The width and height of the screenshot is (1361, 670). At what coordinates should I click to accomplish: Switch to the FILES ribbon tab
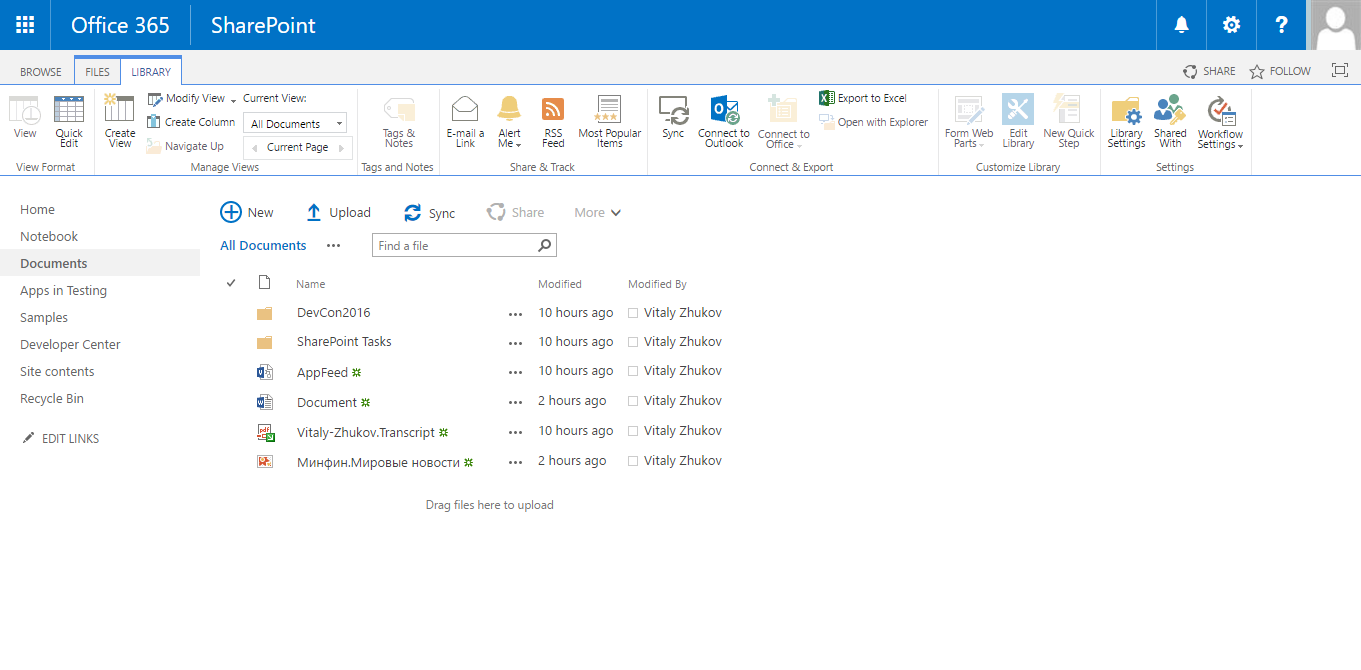pyautogui.click(x=98, y=72)
